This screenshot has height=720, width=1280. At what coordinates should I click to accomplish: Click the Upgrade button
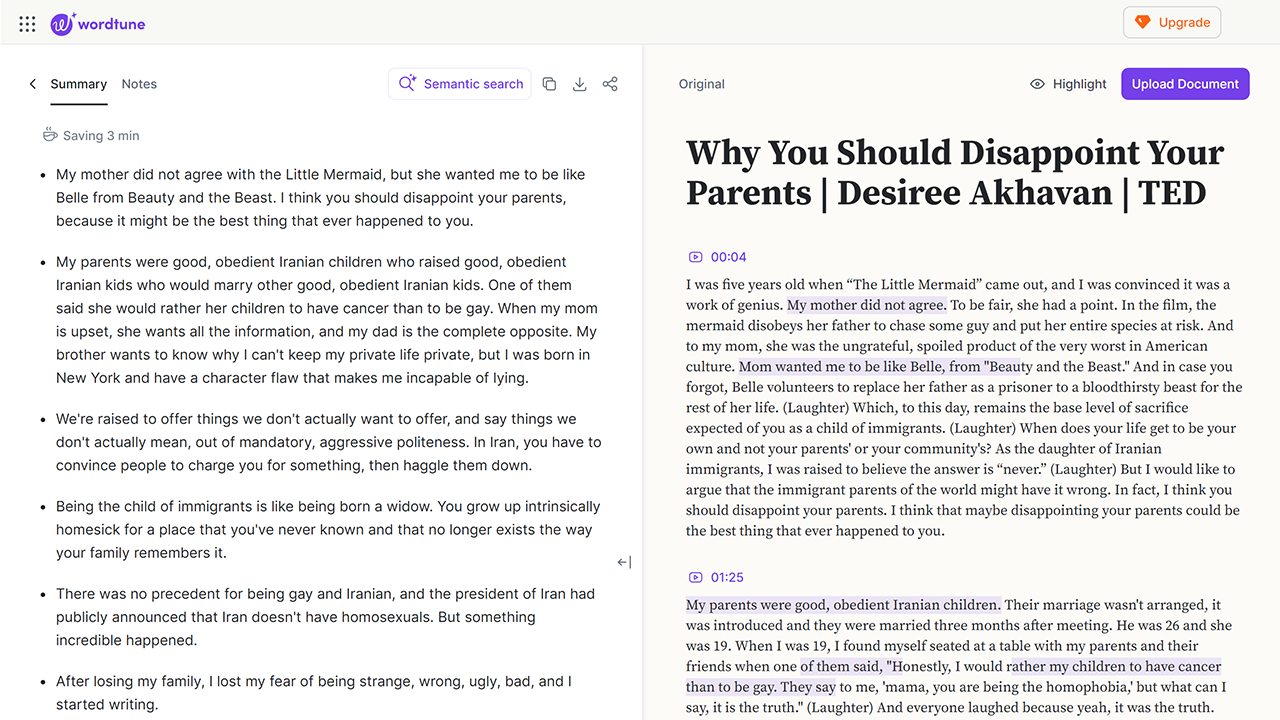pos(1172,22)
